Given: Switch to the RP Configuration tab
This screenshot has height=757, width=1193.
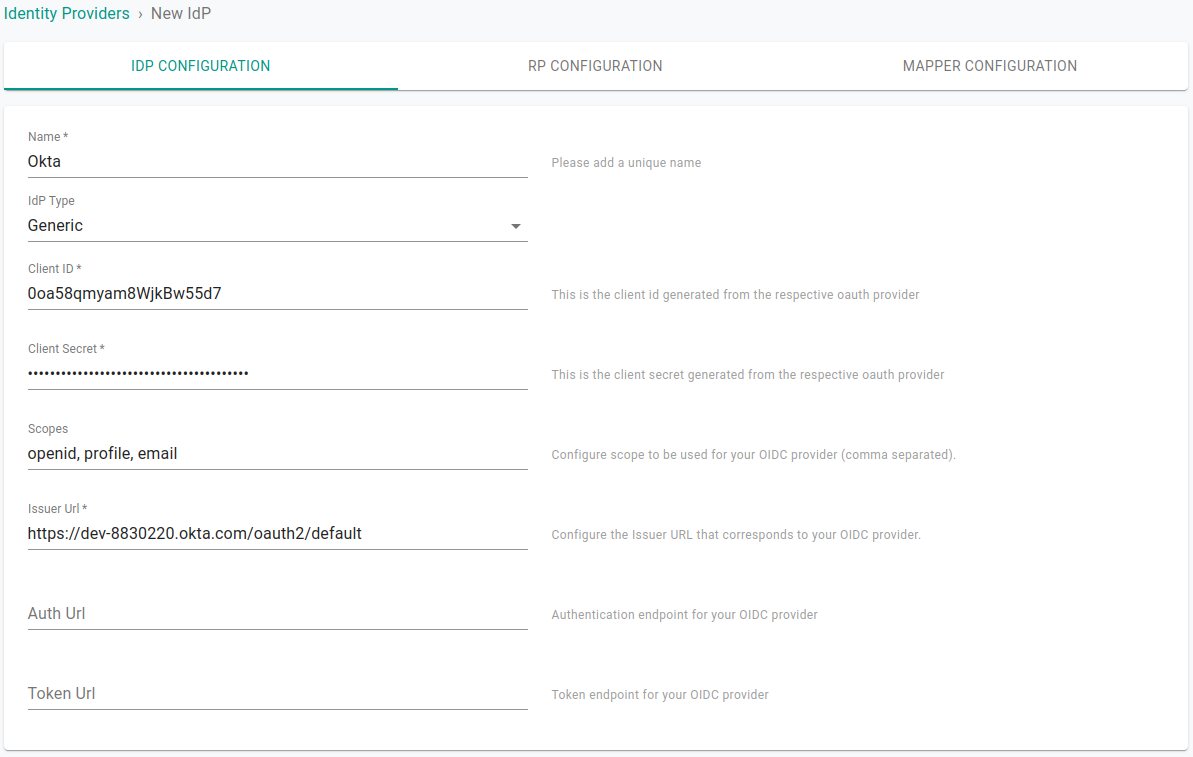Looking at the screenshot, I should click(595, 66).
